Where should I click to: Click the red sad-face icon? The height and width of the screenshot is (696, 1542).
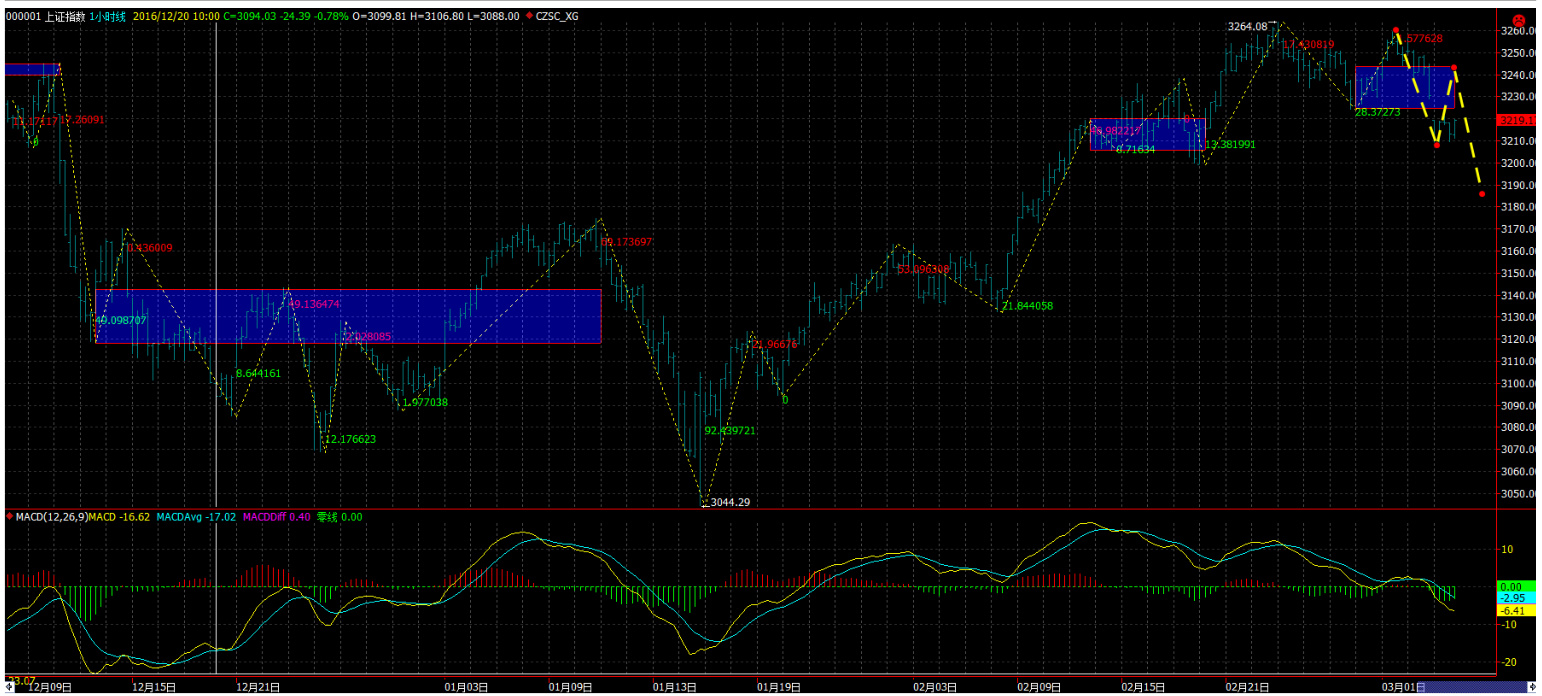1518,20
